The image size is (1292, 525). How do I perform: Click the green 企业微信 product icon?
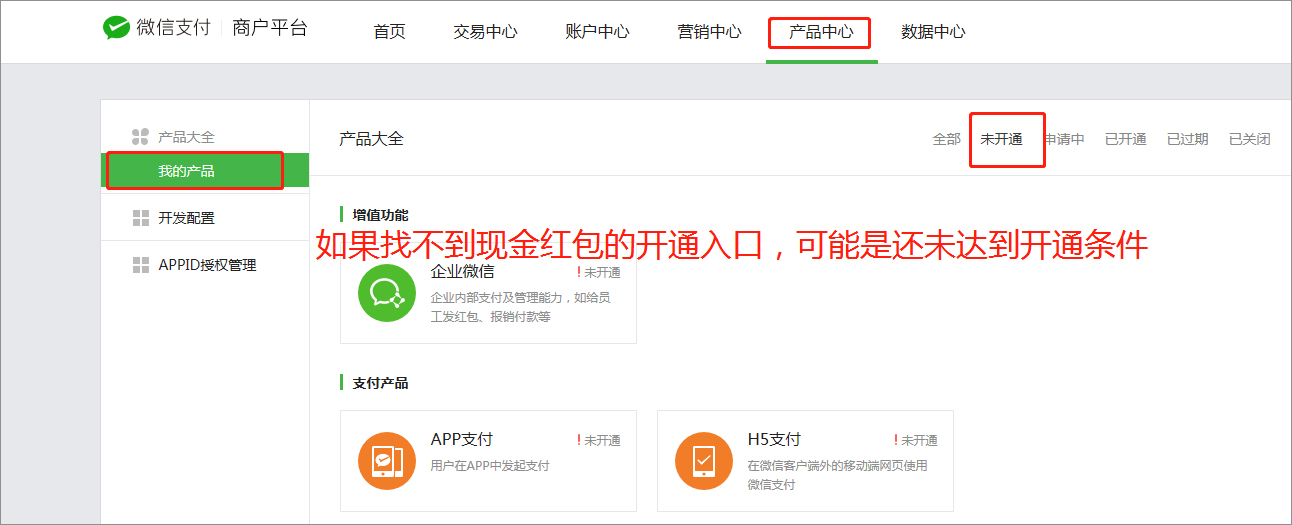(387, 293)
